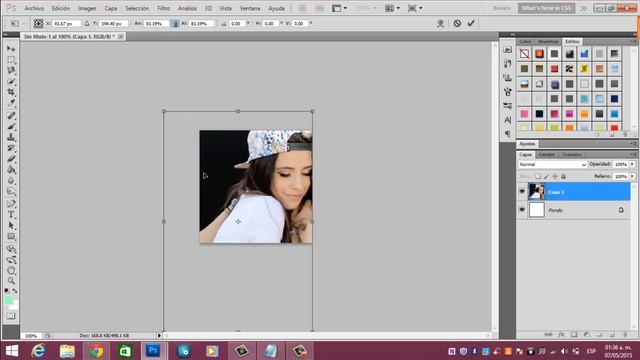Toggle lock transparent pixels in Capas

point(538,176)
